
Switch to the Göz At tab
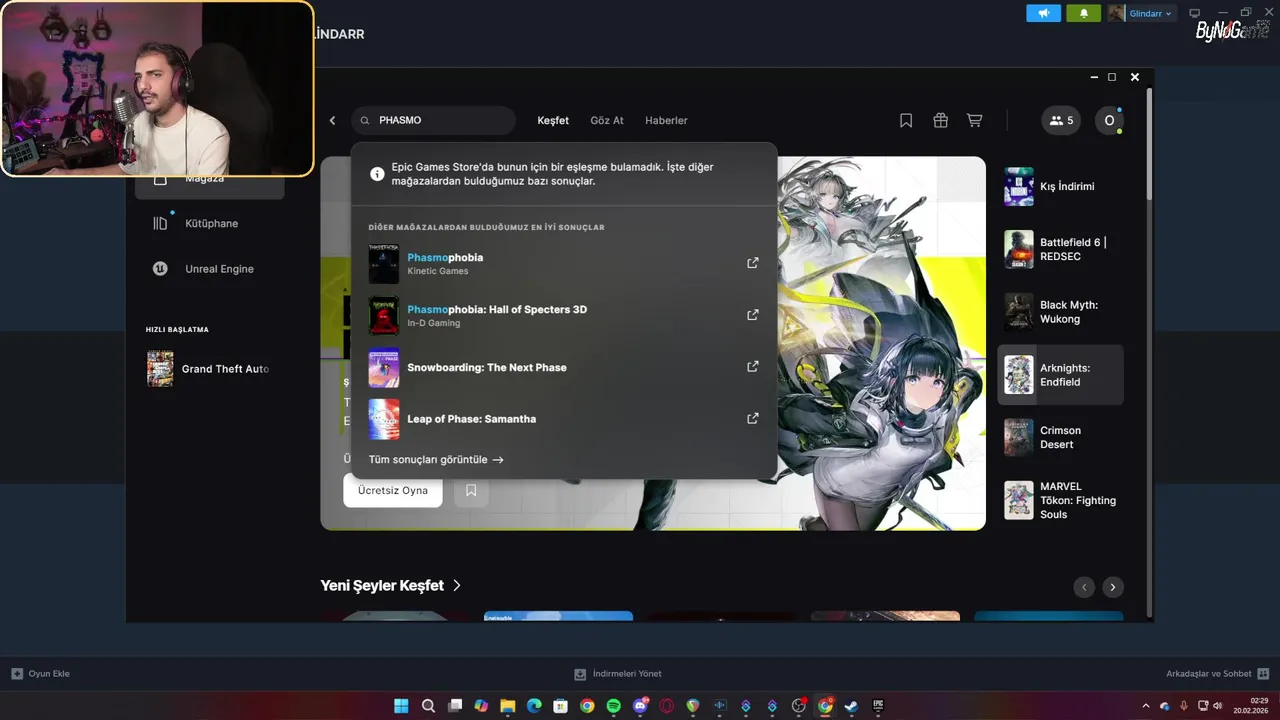click(607, 120)
